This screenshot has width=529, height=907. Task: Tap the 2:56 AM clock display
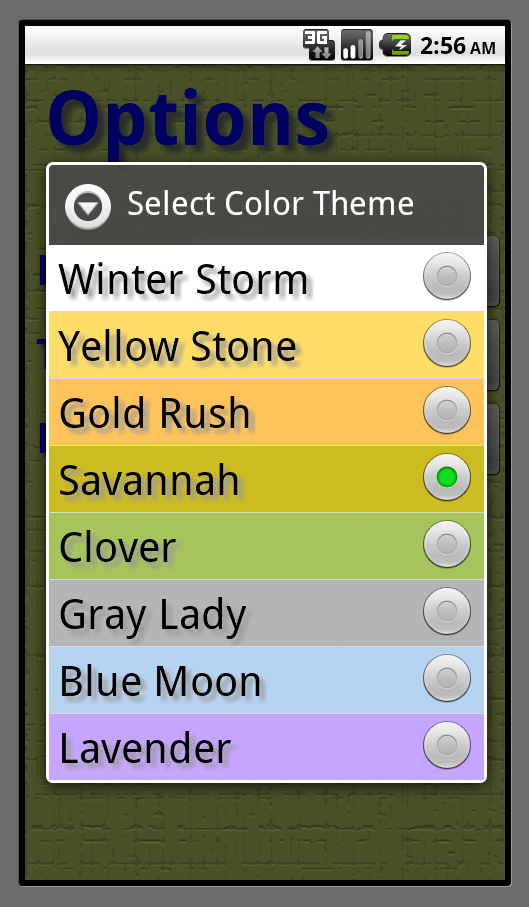pyautogui.click(x=458, y=46)
